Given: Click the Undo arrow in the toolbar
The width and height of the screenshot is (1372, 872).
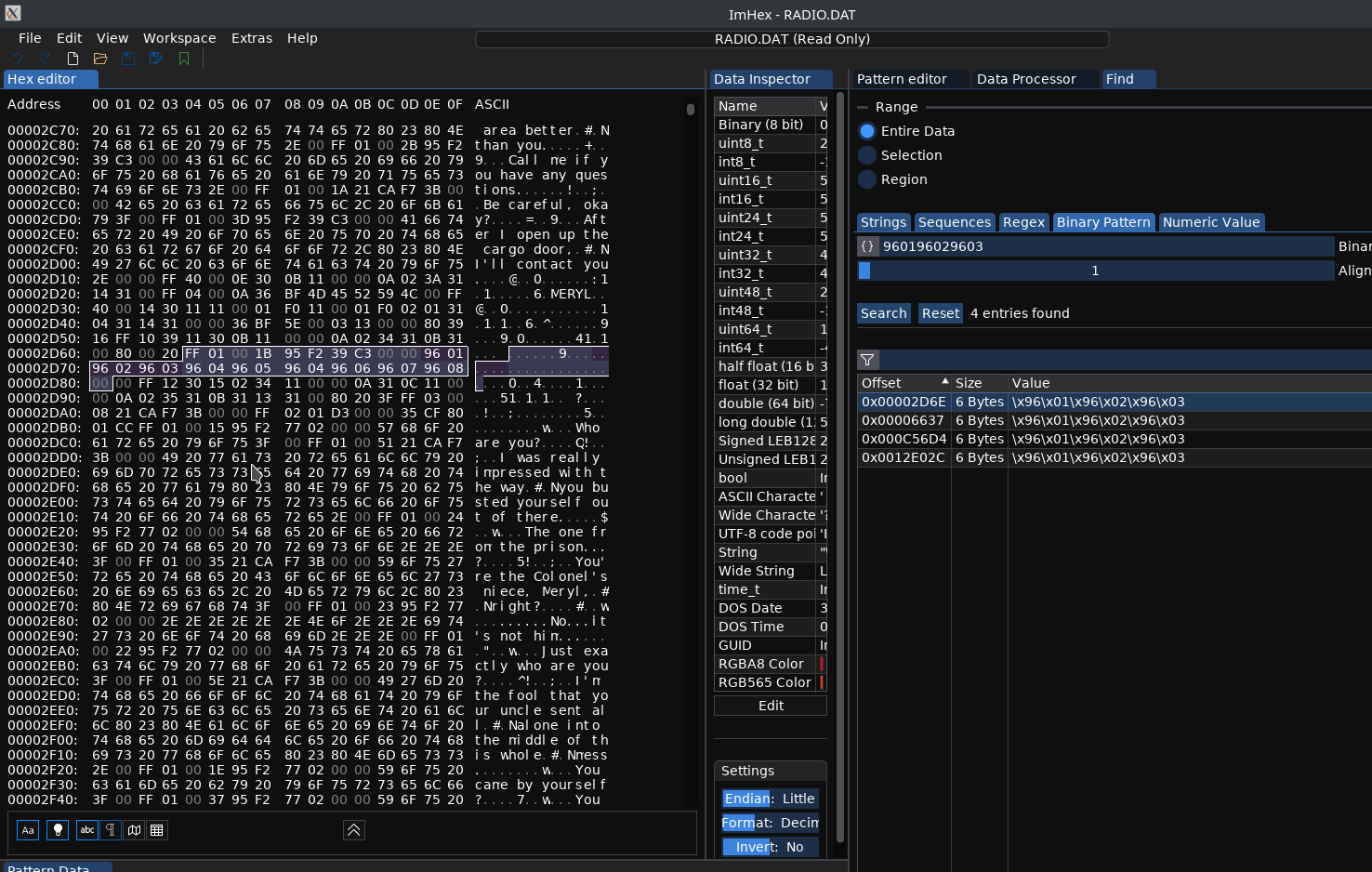Looking at the screenshot, I should [x=18, y=58].
